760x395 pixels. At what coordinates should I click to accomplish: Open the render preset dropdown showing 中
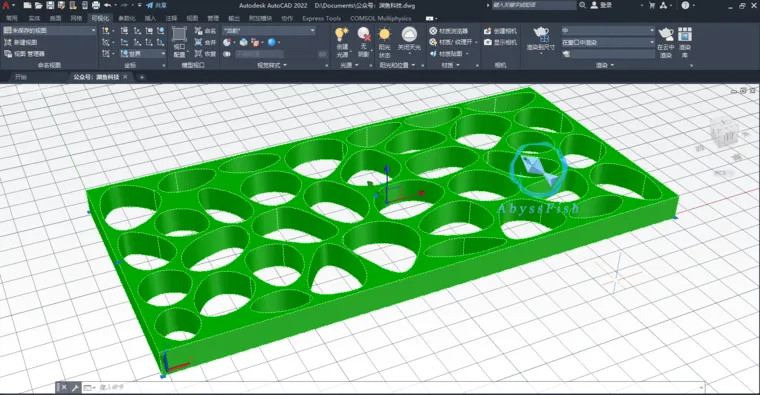[x=608, y=31]
